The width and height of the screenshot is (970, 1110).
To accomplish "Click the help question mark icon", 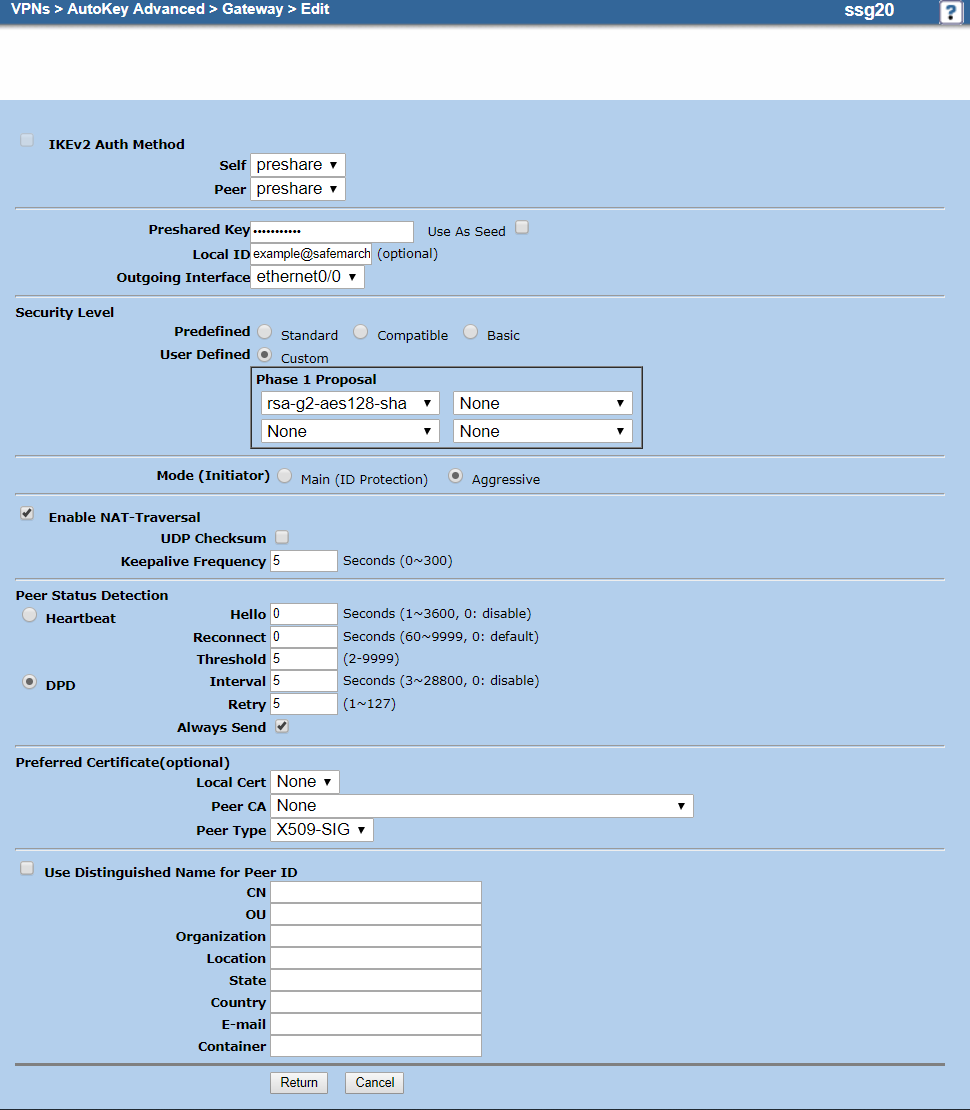I will [950, 12].
